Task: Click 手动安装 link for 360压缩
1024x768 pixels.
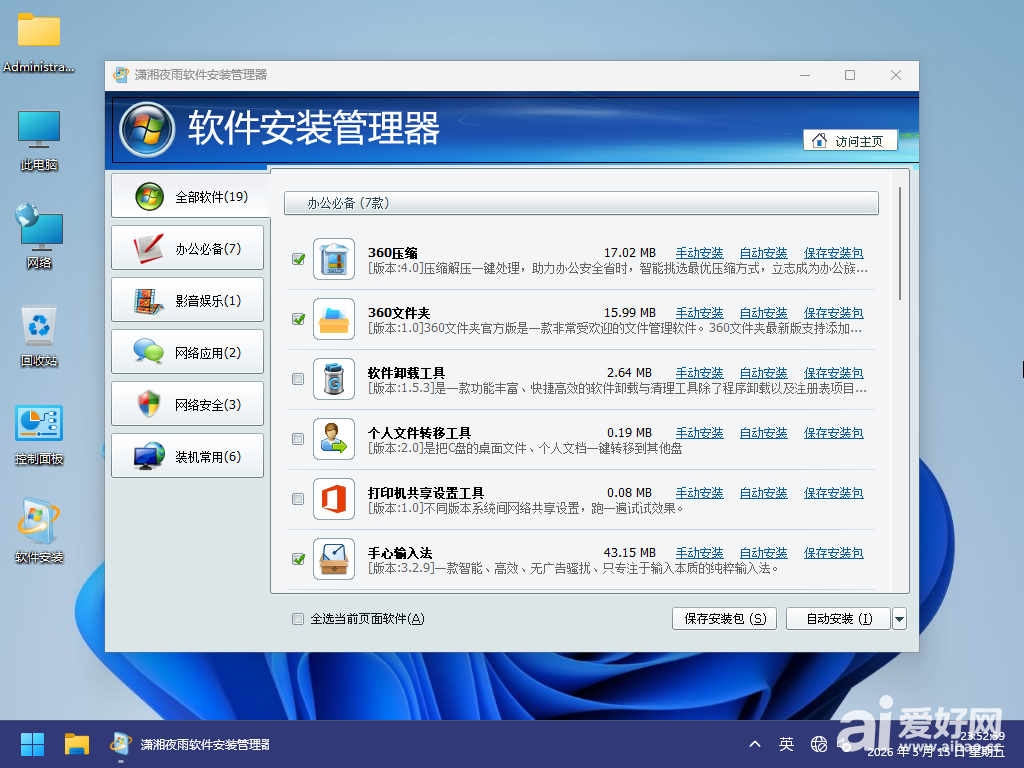Action: (699, 253)
